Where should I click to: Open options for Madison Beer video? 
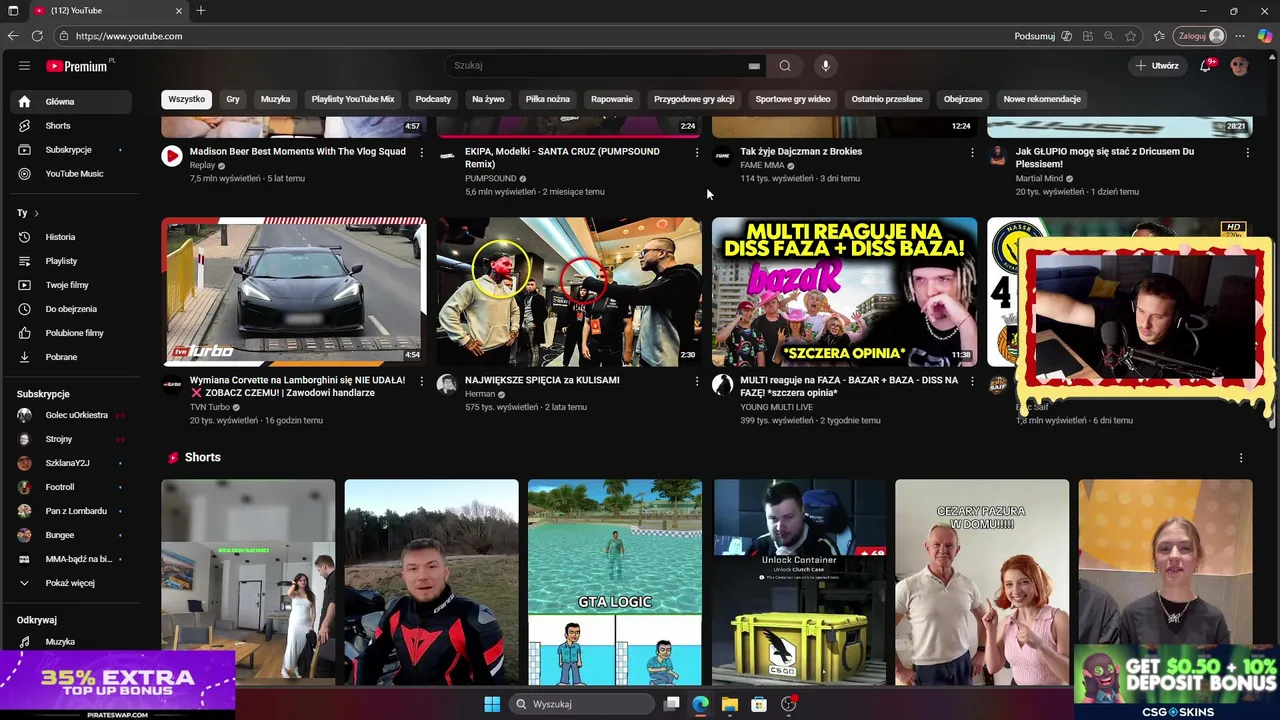point(421,152)
